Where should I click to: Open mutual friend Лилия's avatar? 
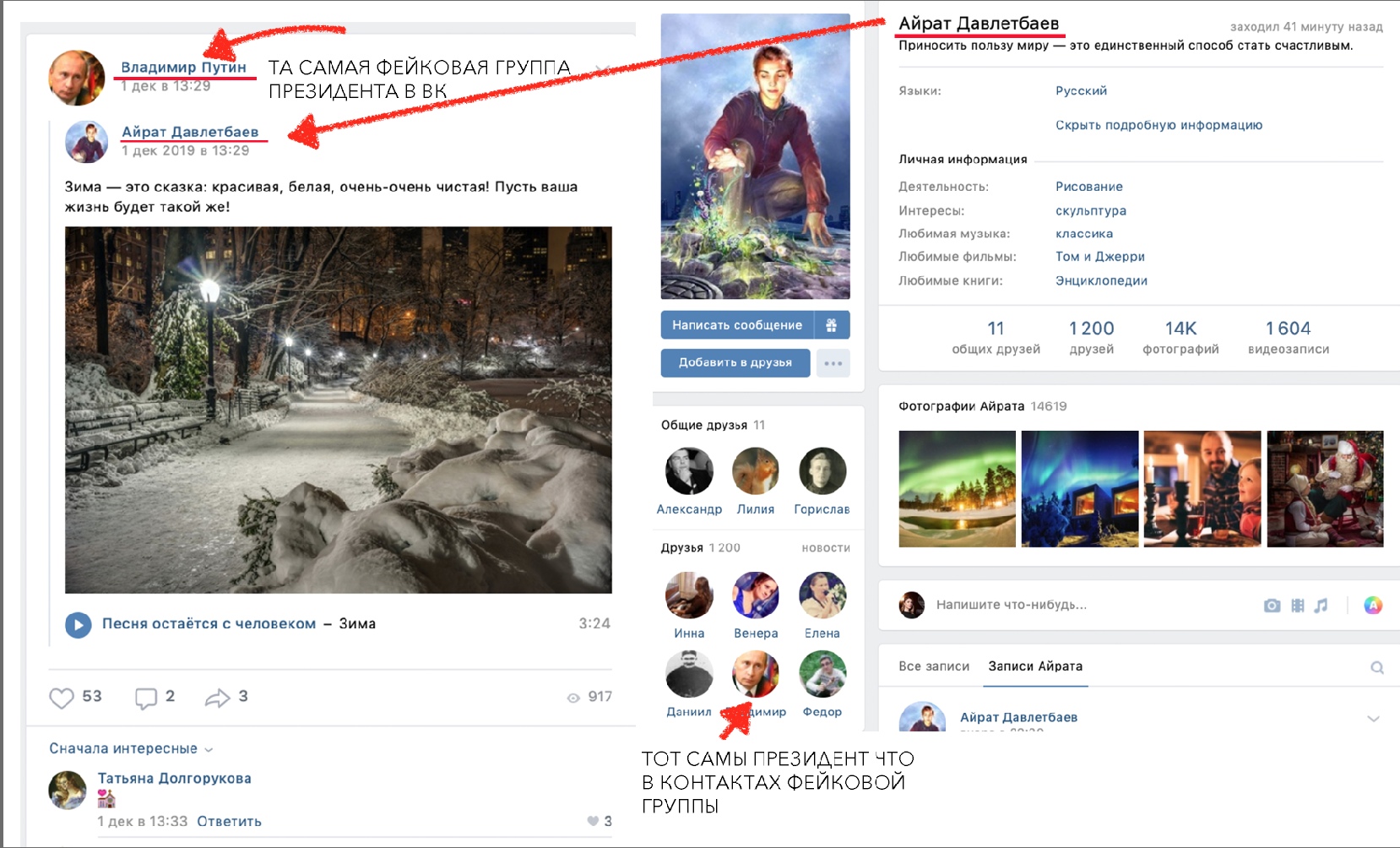[x=756, y=471]
